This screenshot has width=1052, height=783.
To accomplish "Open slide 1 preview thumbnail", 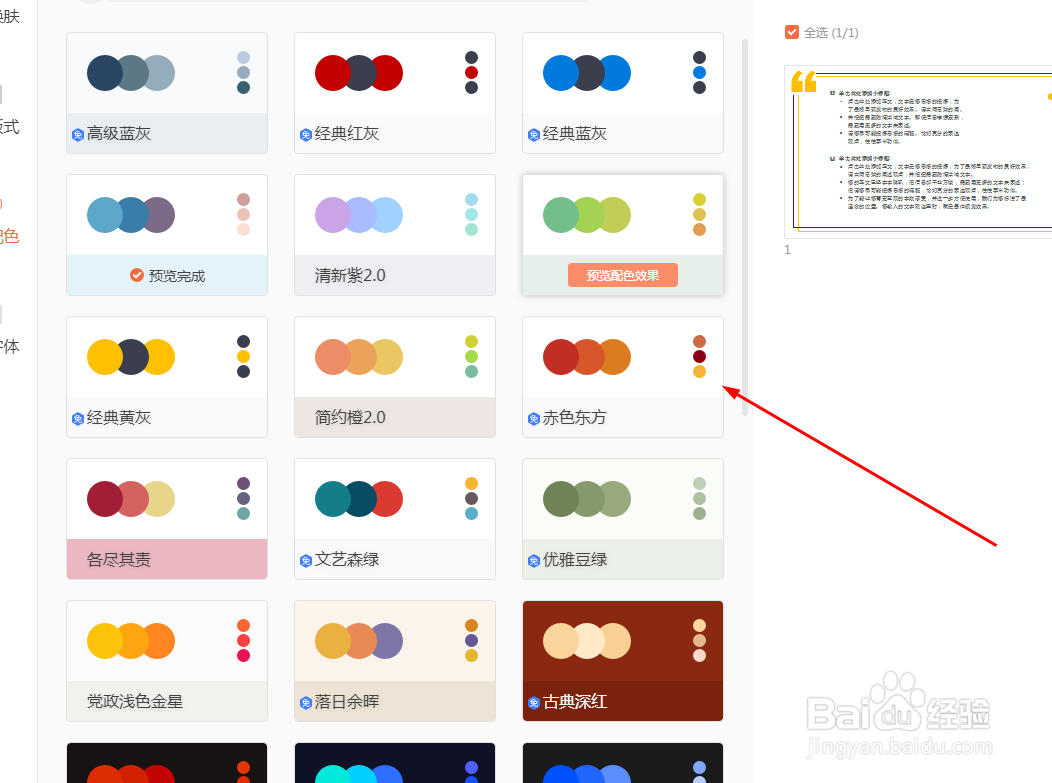I will pos(918,152).
